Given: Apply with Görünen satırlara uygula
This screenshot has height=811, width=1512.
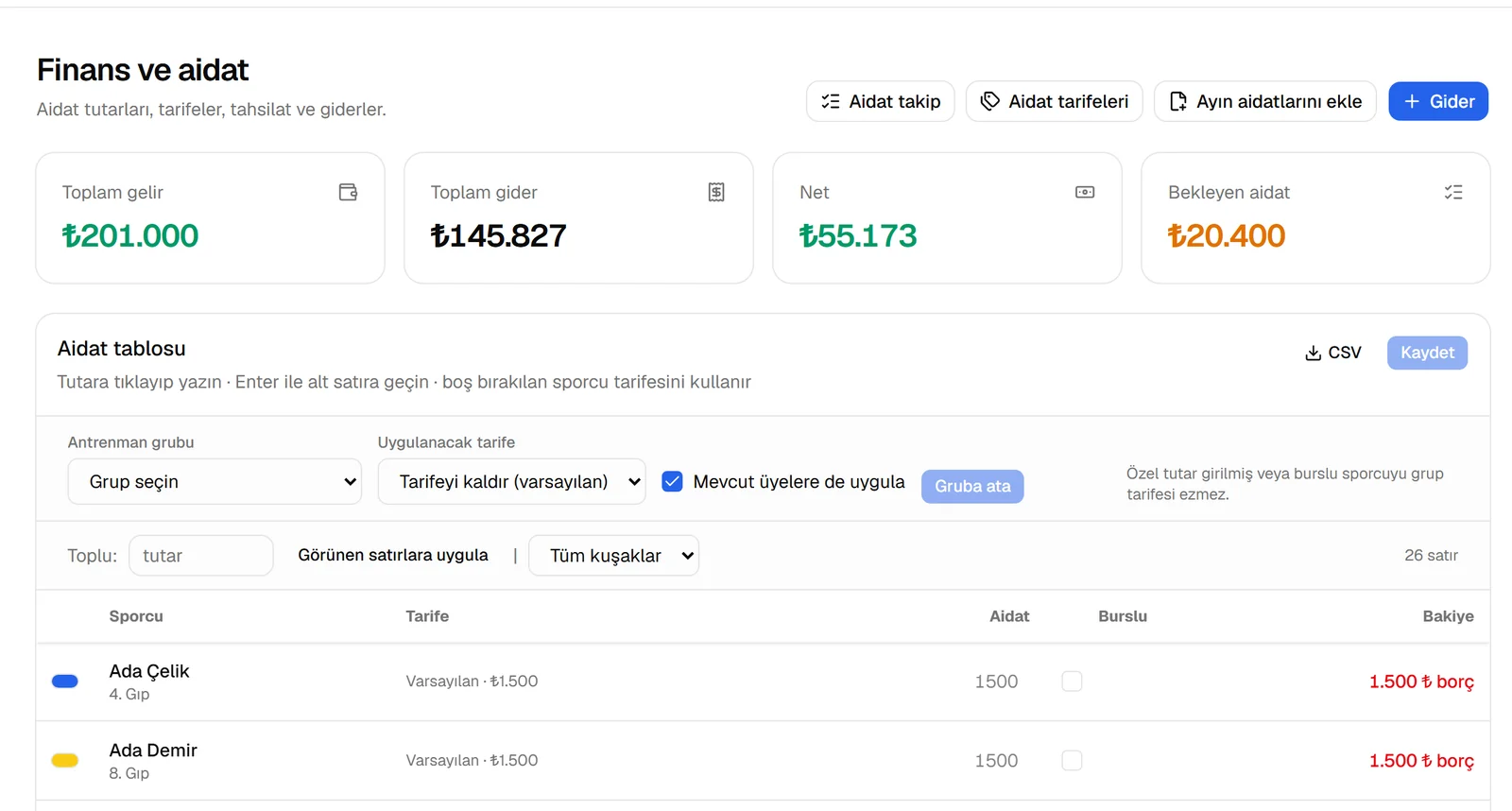Looking at the screenshot, I should coord(393,555).
